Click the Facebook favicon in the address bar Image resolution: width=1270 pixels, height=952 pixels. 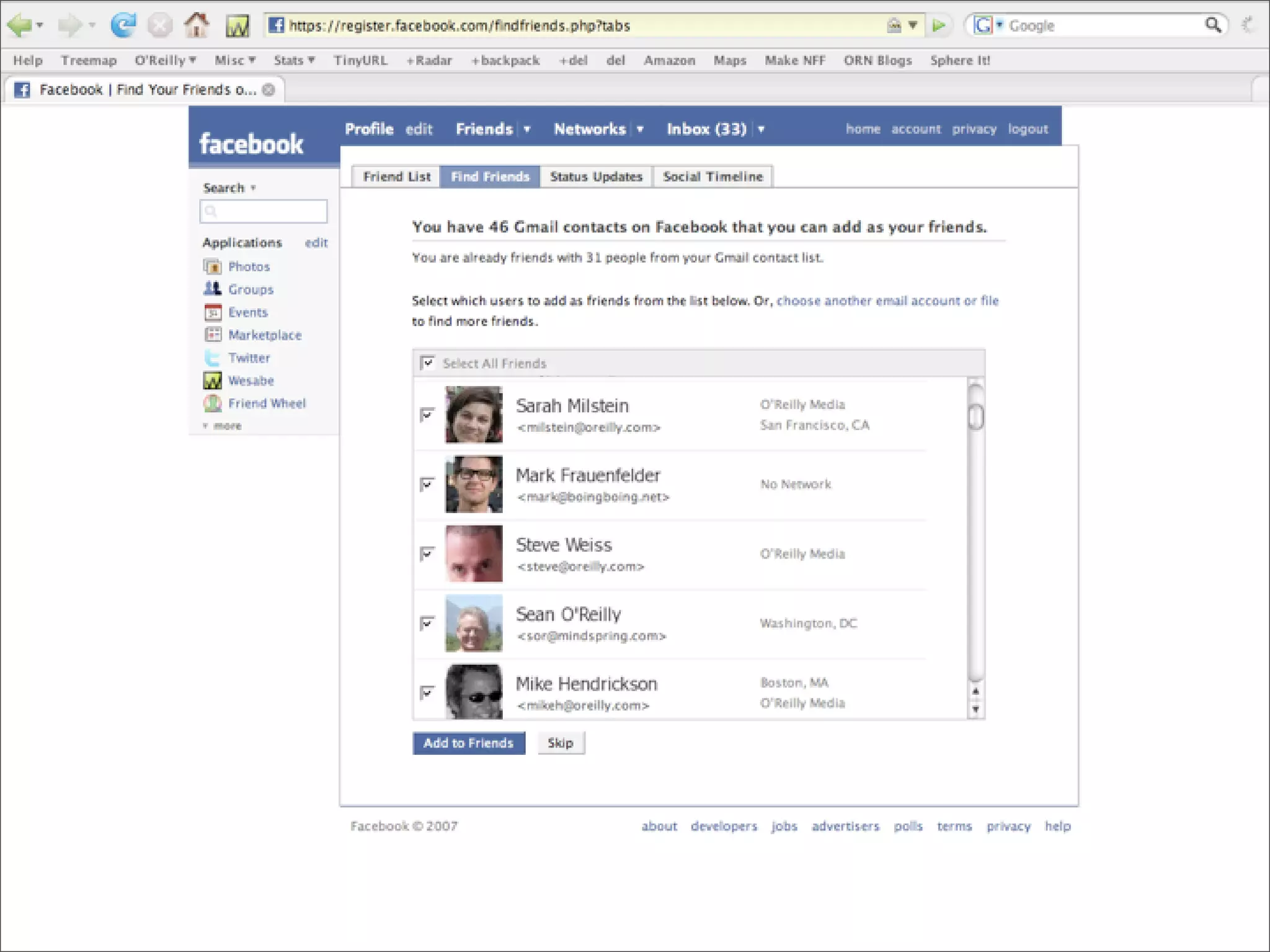pyautogui.click(x=276, y=25)
